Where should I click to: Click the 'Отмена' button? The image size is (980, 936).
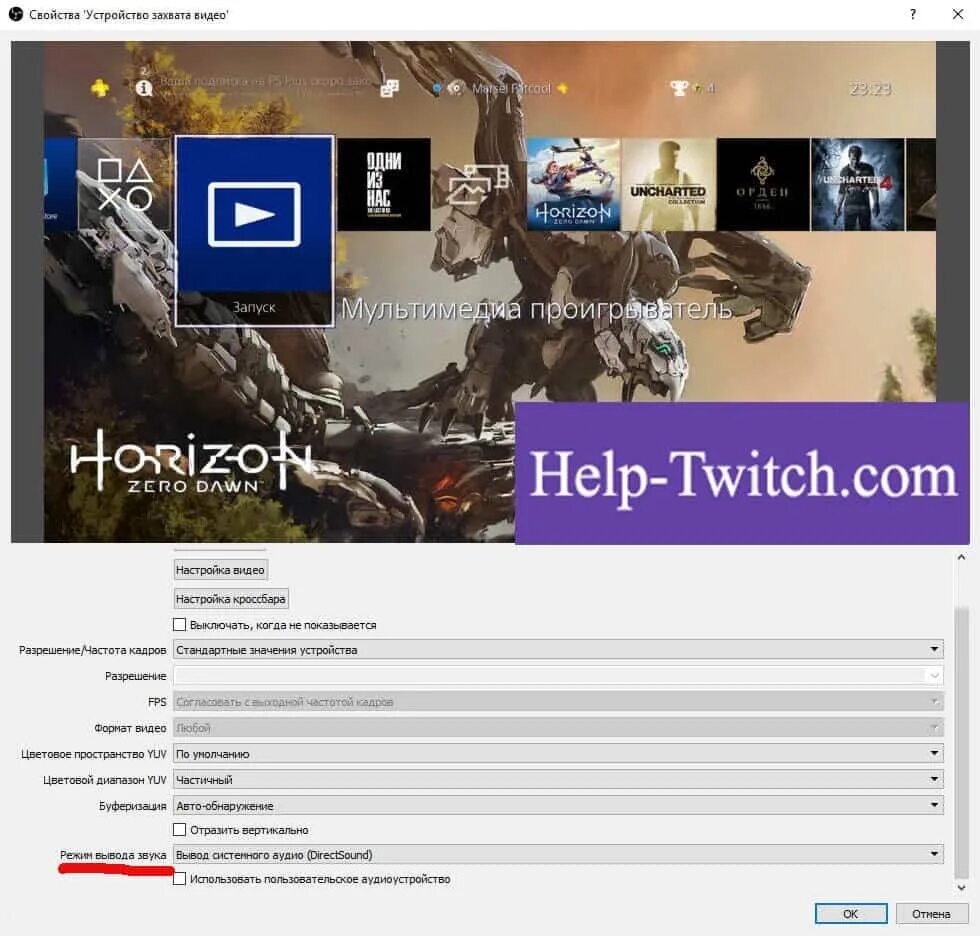click(x=931, y=914)
